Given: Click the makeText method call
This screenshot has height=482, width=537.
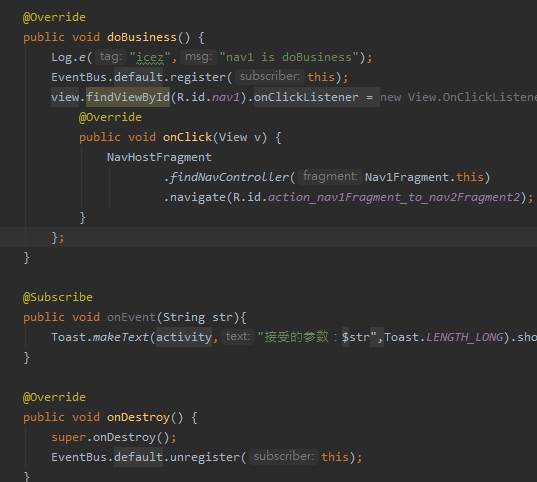Looking at the screenshot, I should coord(121,337).
